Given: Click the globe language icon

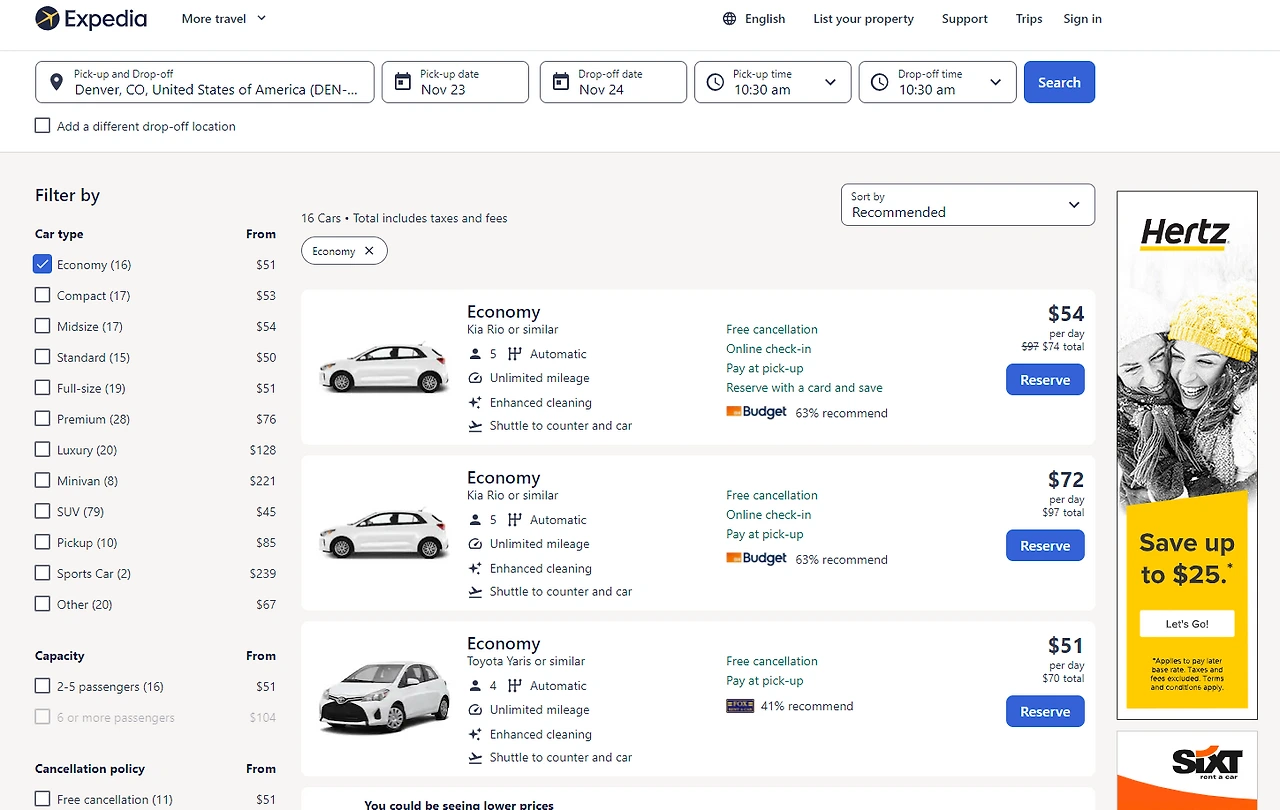Looking at the screenshot, I should [x=729, y=19].
